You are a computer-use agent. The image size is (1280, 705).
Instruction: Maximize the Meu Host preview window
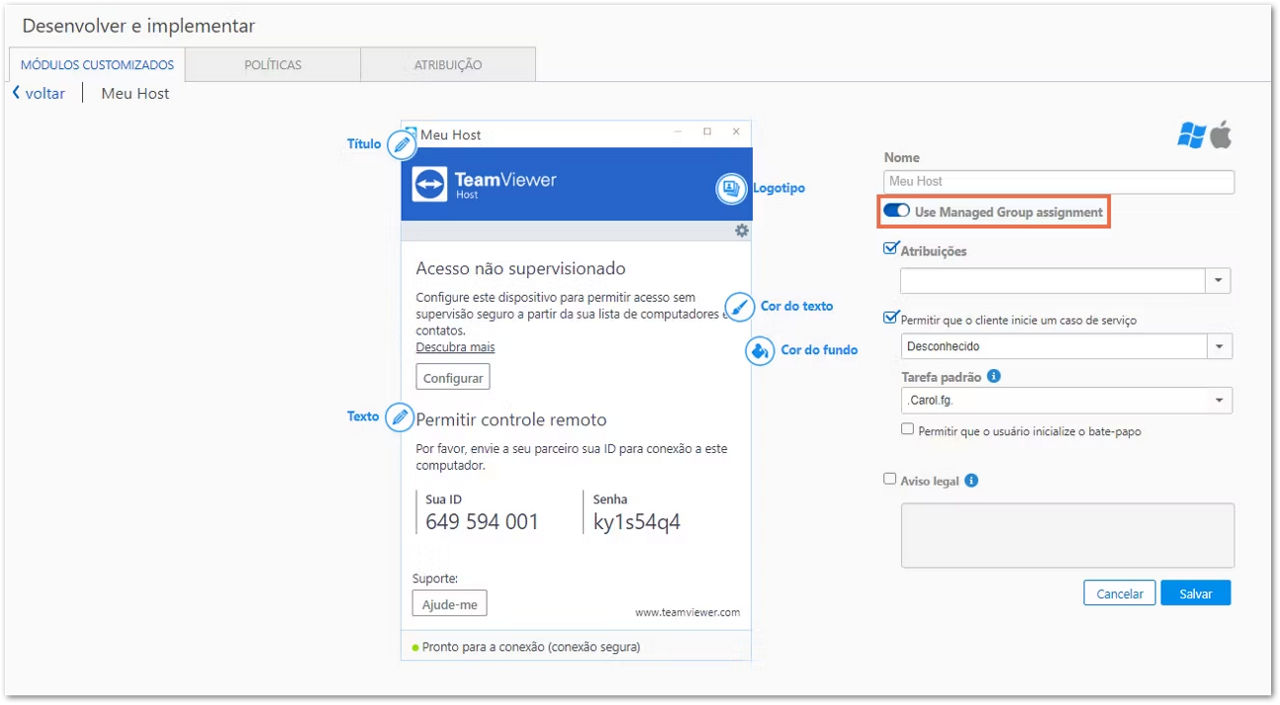[x=707, y=132]
